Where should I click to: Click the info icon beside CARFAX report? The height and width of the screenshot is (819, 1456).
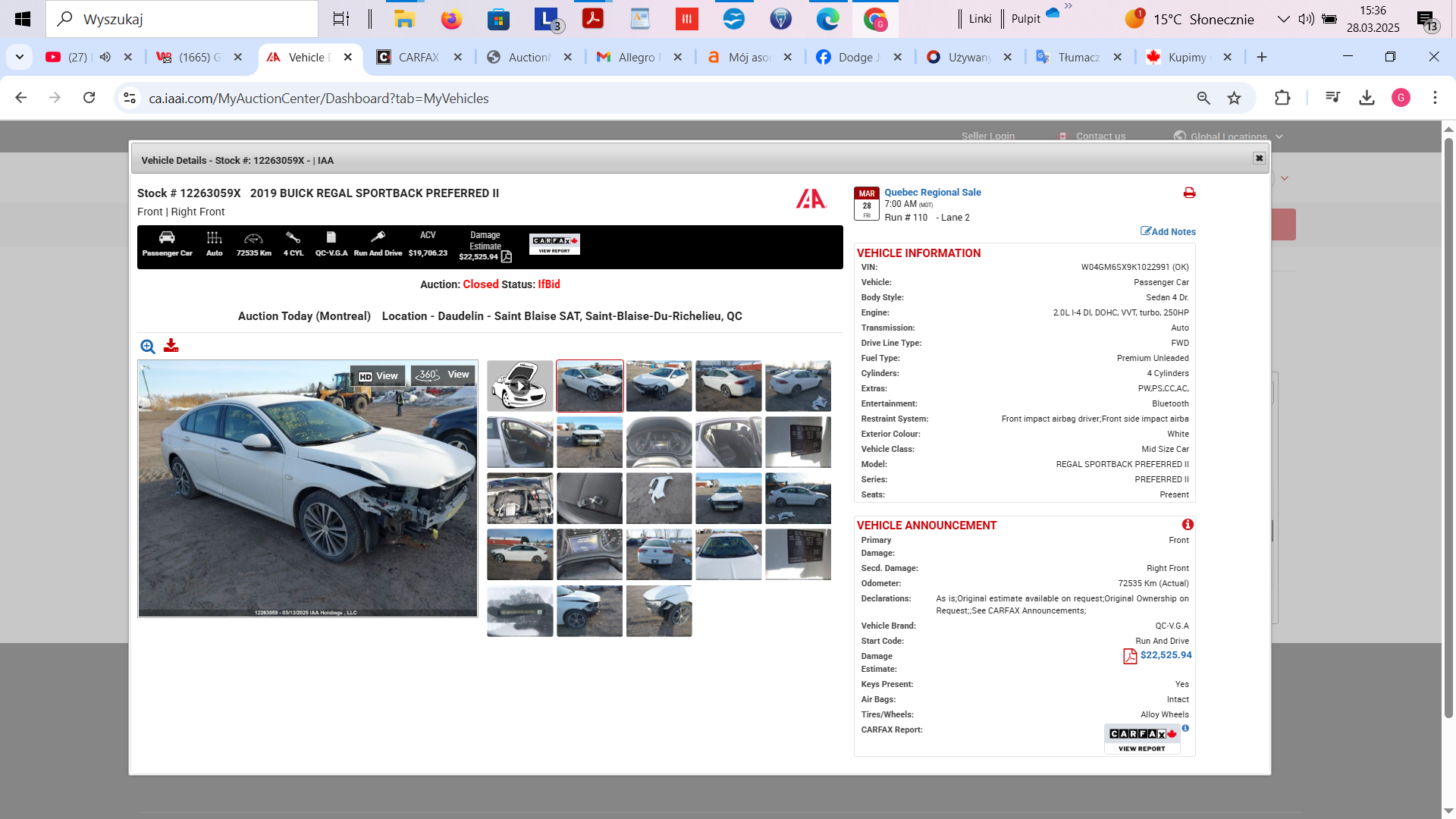(x=1185, y=728)
